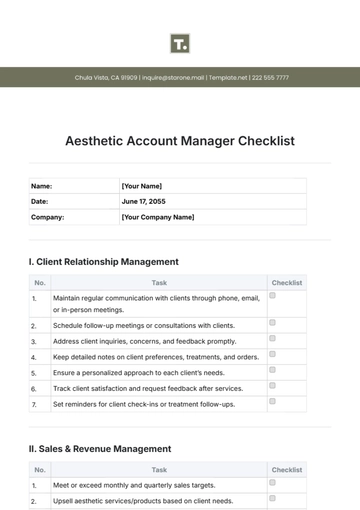
Task: Click the Company: label cell
Action: tap(74, 217)
